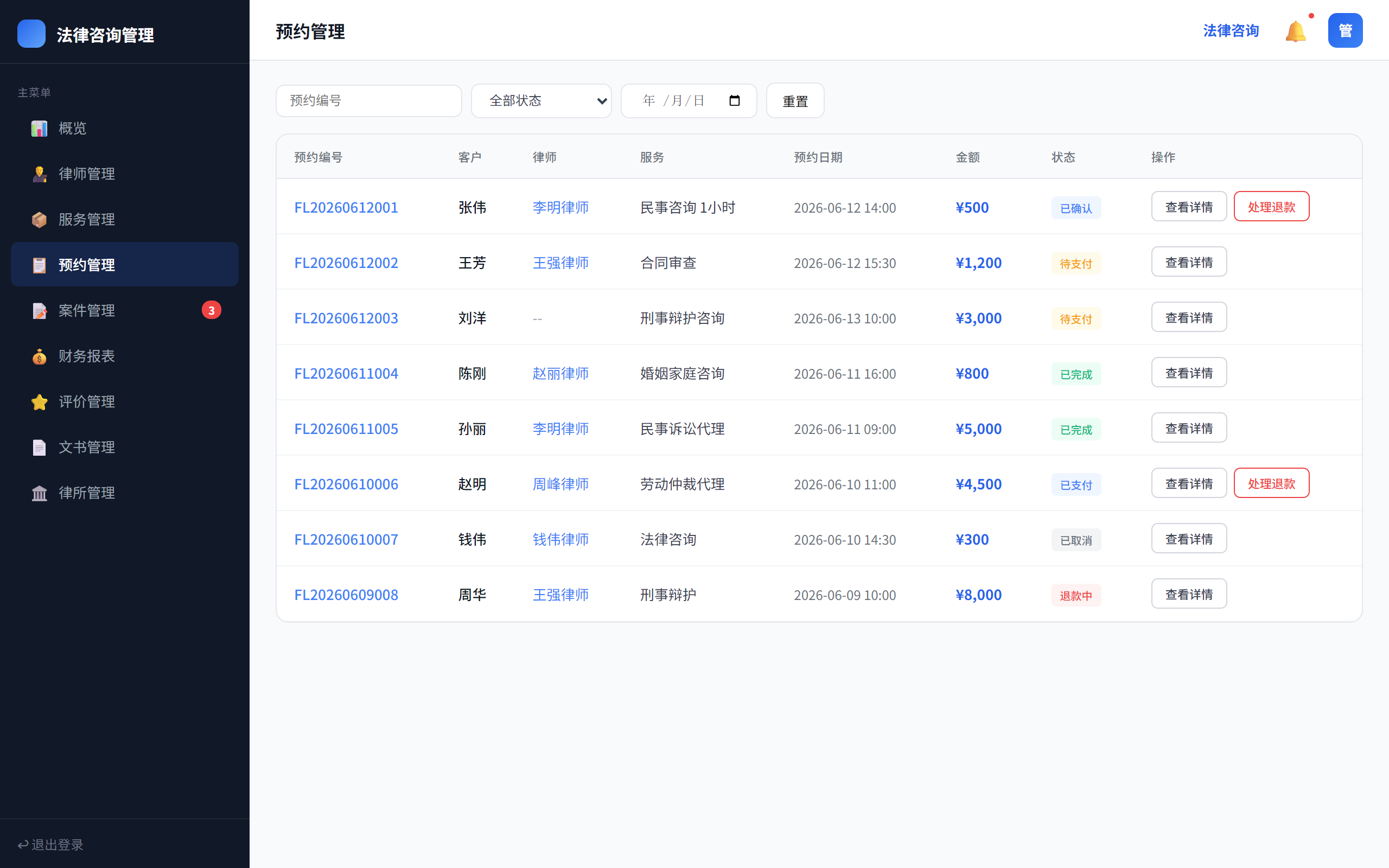Open the 法律咨询 header link

point(1231,31)
